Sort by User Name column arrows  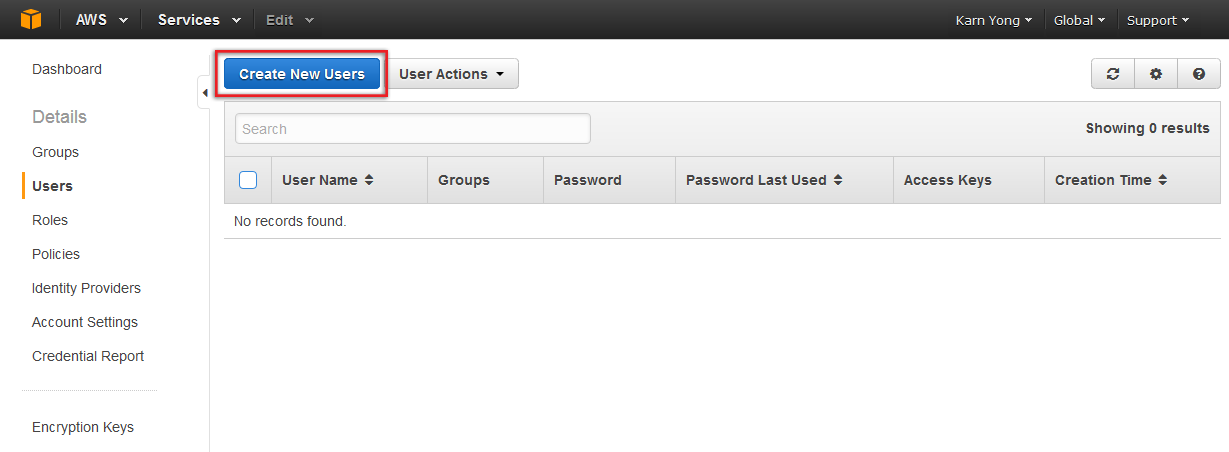(x=369, y=180)
